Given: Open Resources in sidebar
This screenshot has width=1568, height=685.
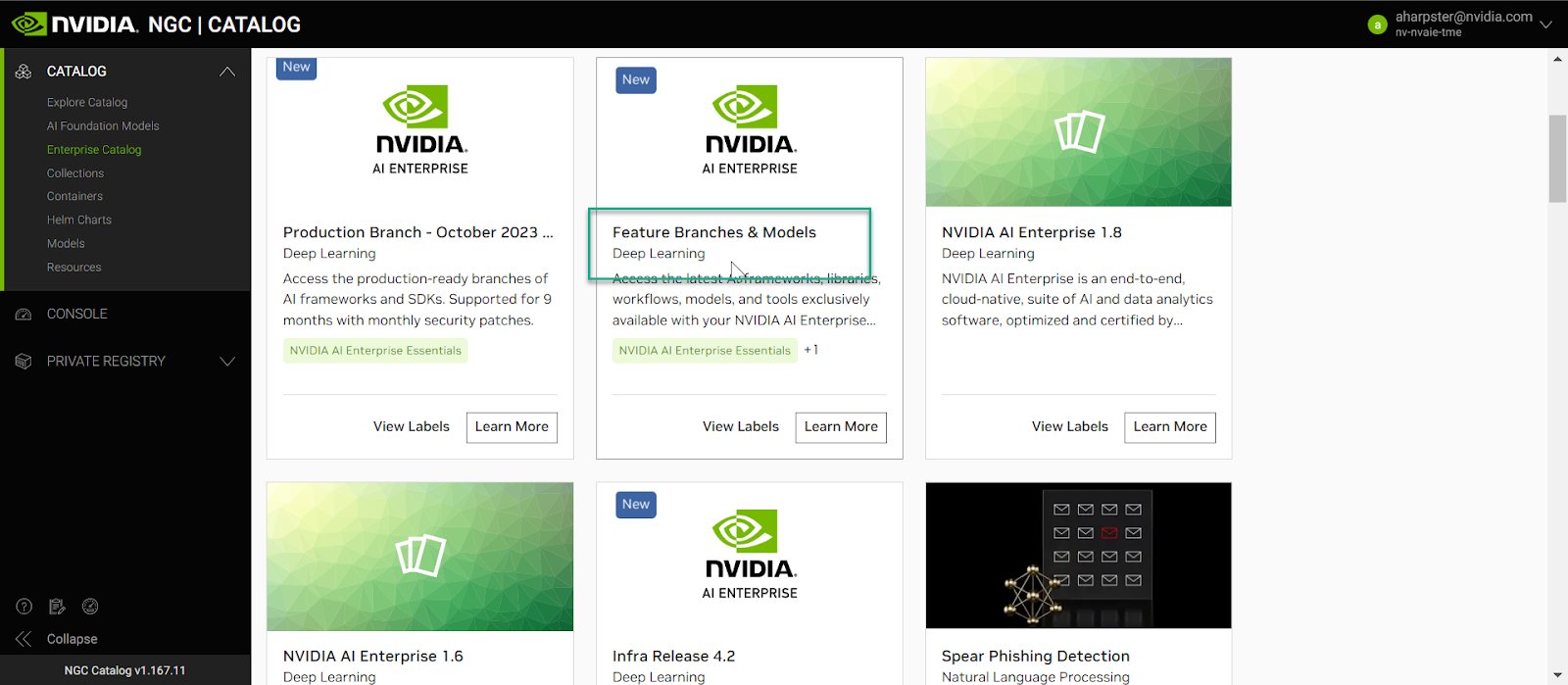Looking at the screenshot, I should pyautogui.click(x=74, y=267).
